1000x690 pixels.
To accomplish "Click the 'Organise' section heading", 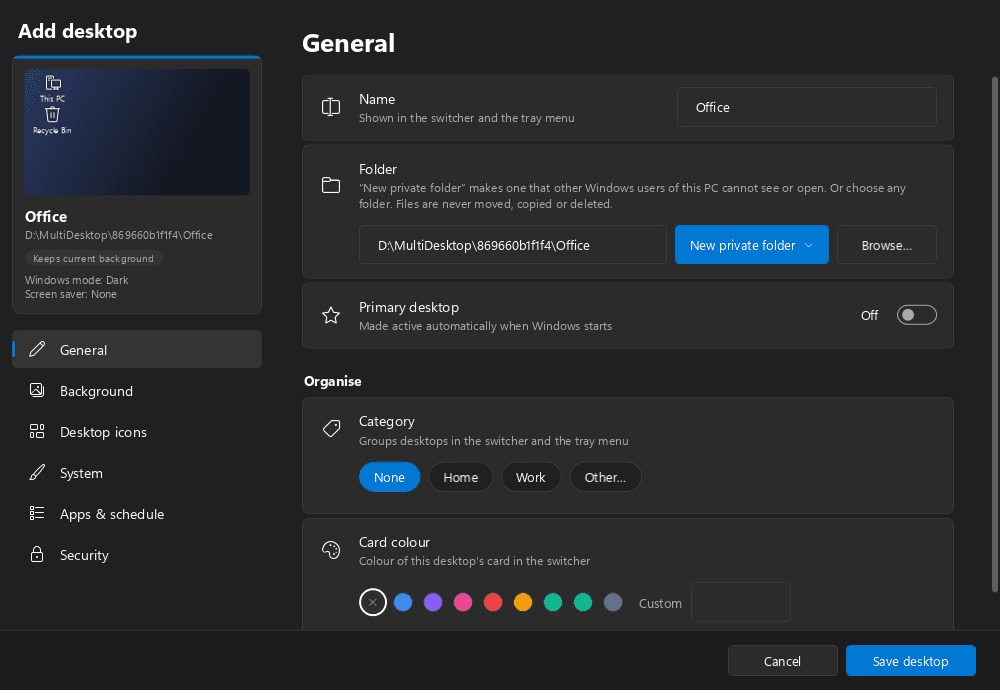I will [333, 381].
